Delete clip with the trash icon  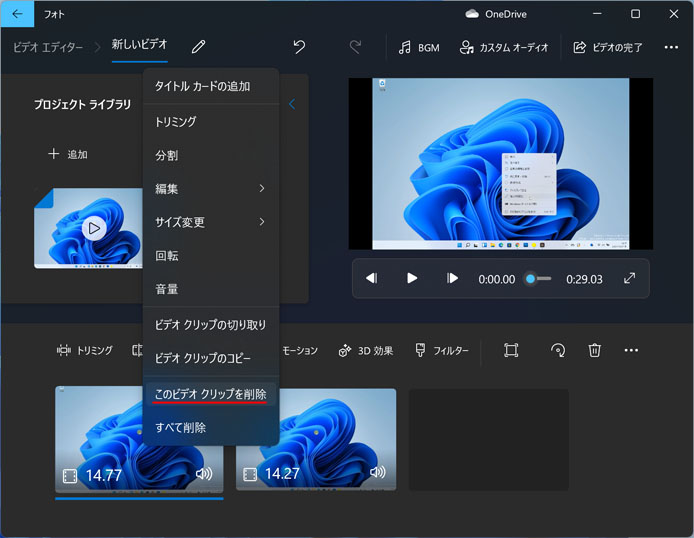[594, 350]
